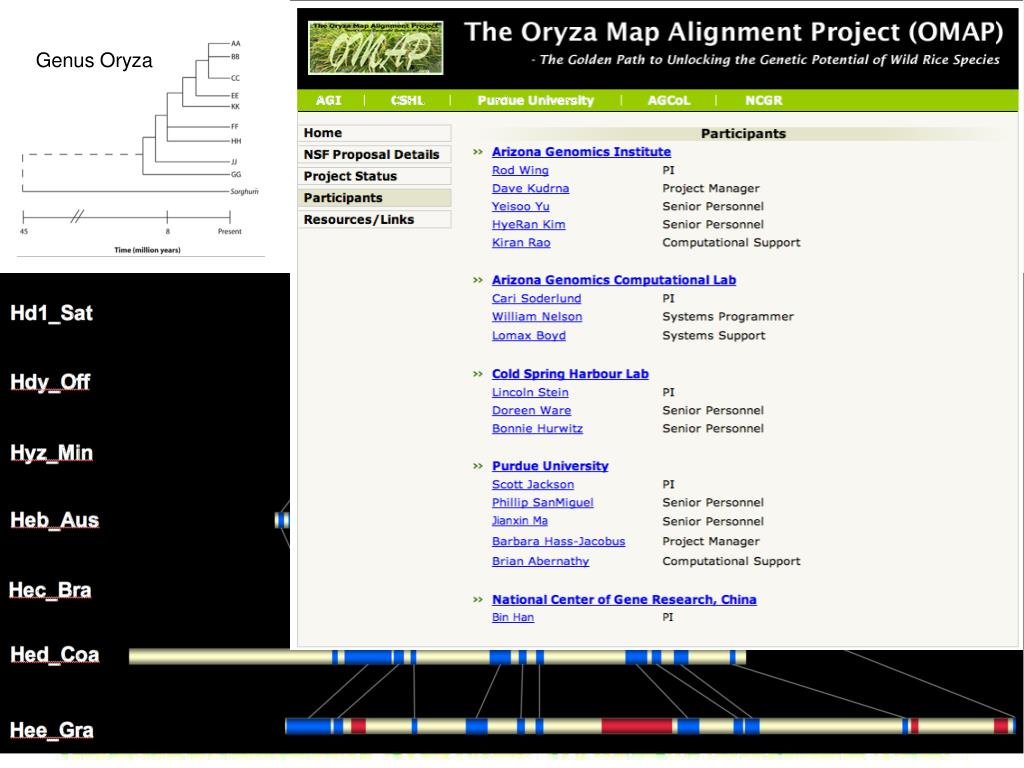Open the Resources/Links page
Screen dimensions: 1024x768
pyautogui.click(x=374, y=219)
